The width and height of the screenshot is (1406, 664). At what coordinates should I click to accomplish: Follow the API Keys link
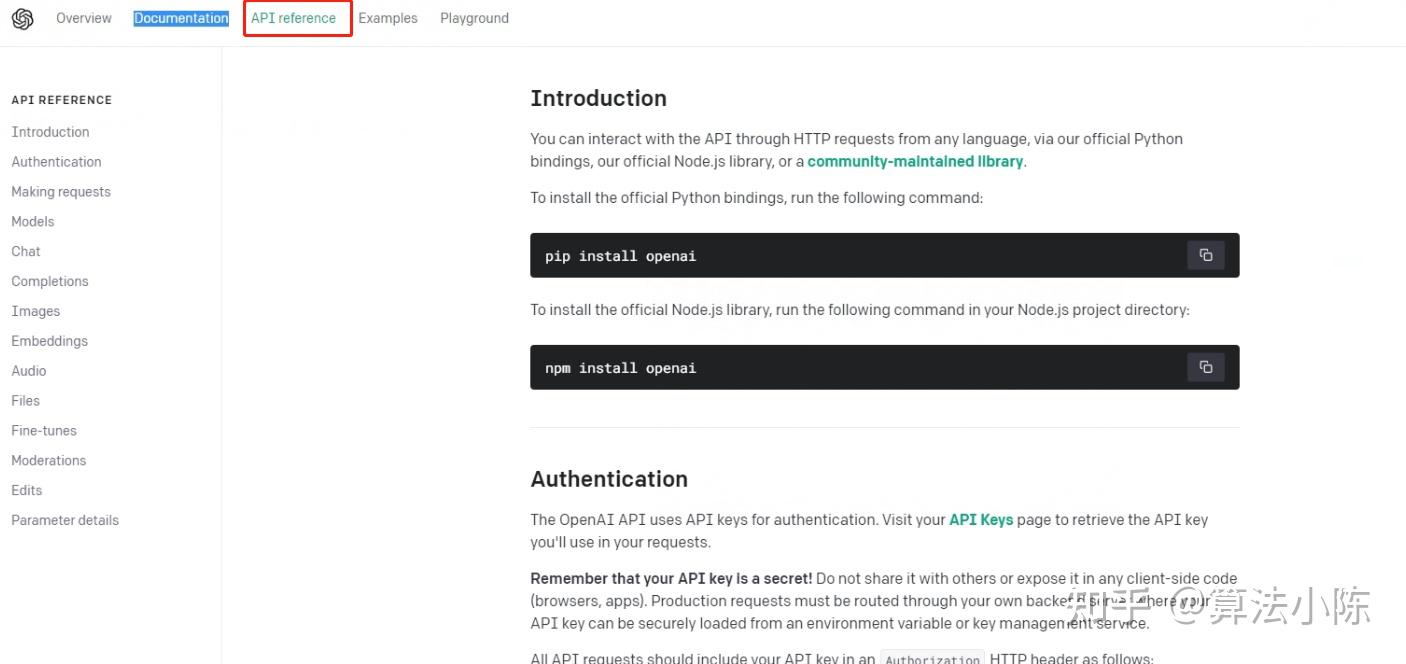point(981,520)
